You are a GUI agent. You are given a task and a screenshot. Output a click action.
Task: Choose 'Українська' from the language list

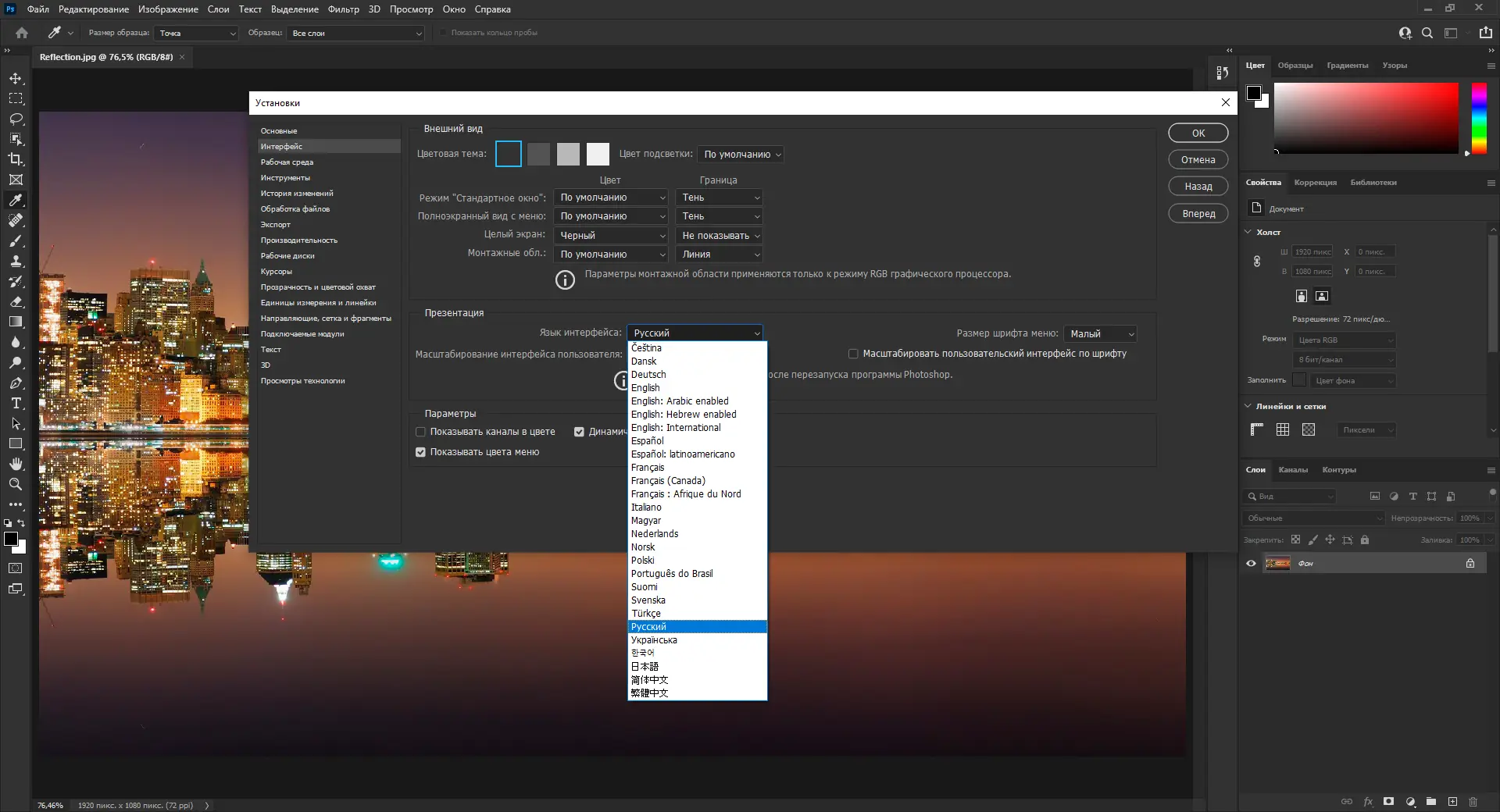tap(654, 640)
